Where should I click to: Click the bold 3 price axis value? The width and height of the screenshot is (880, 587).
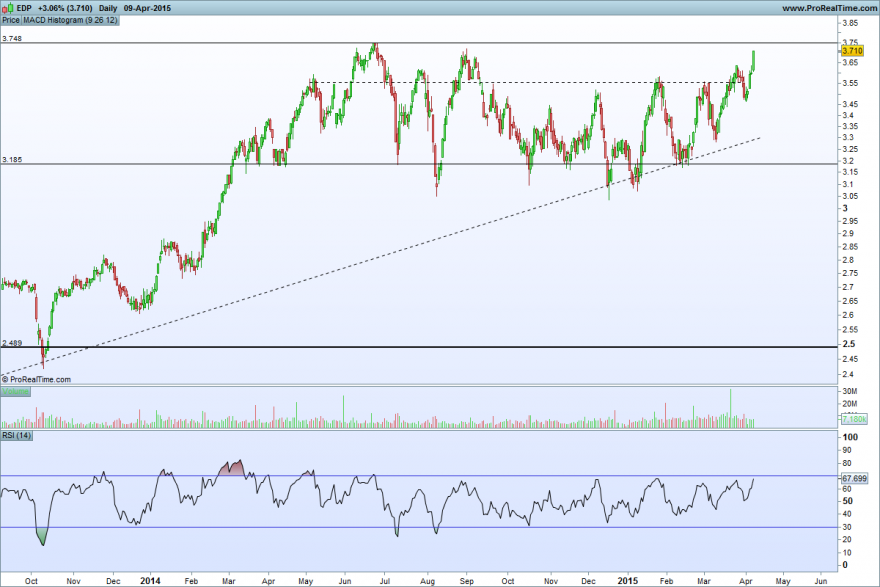[845, 208]
